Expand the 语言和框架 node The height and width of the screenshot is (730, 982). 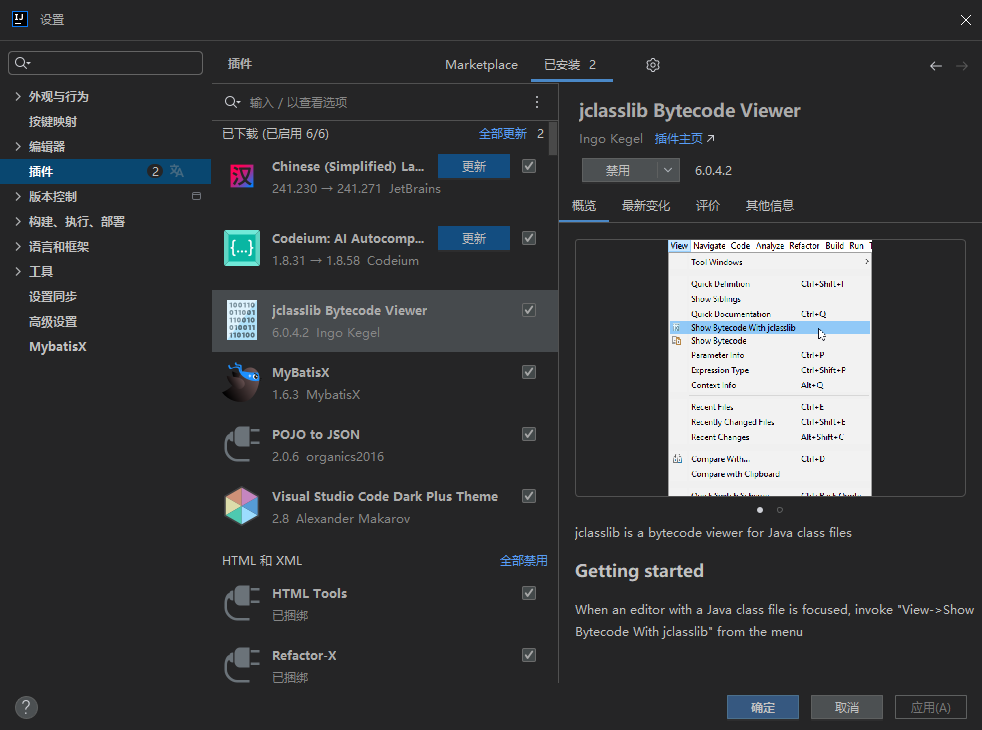(x=18, y=247)
